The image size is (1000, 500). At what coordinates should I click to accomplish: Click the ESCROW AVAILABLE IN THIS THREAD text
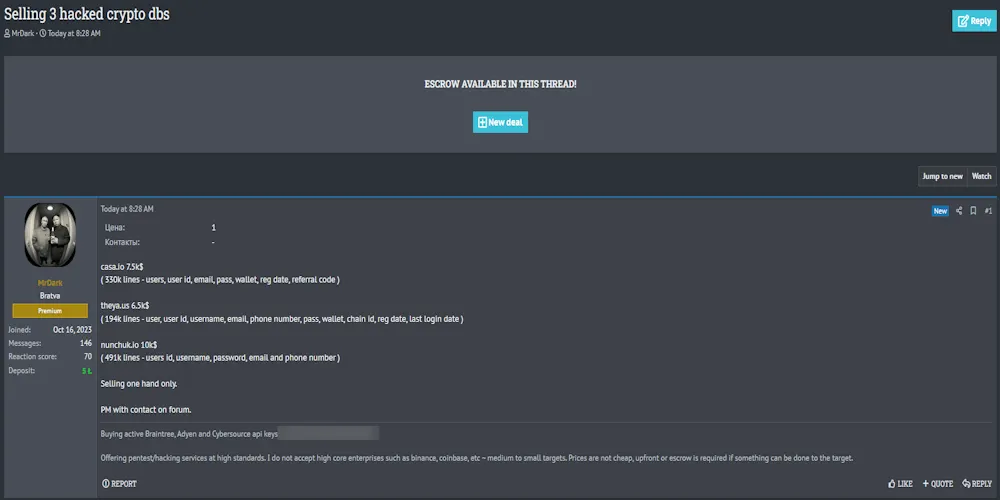500,84
